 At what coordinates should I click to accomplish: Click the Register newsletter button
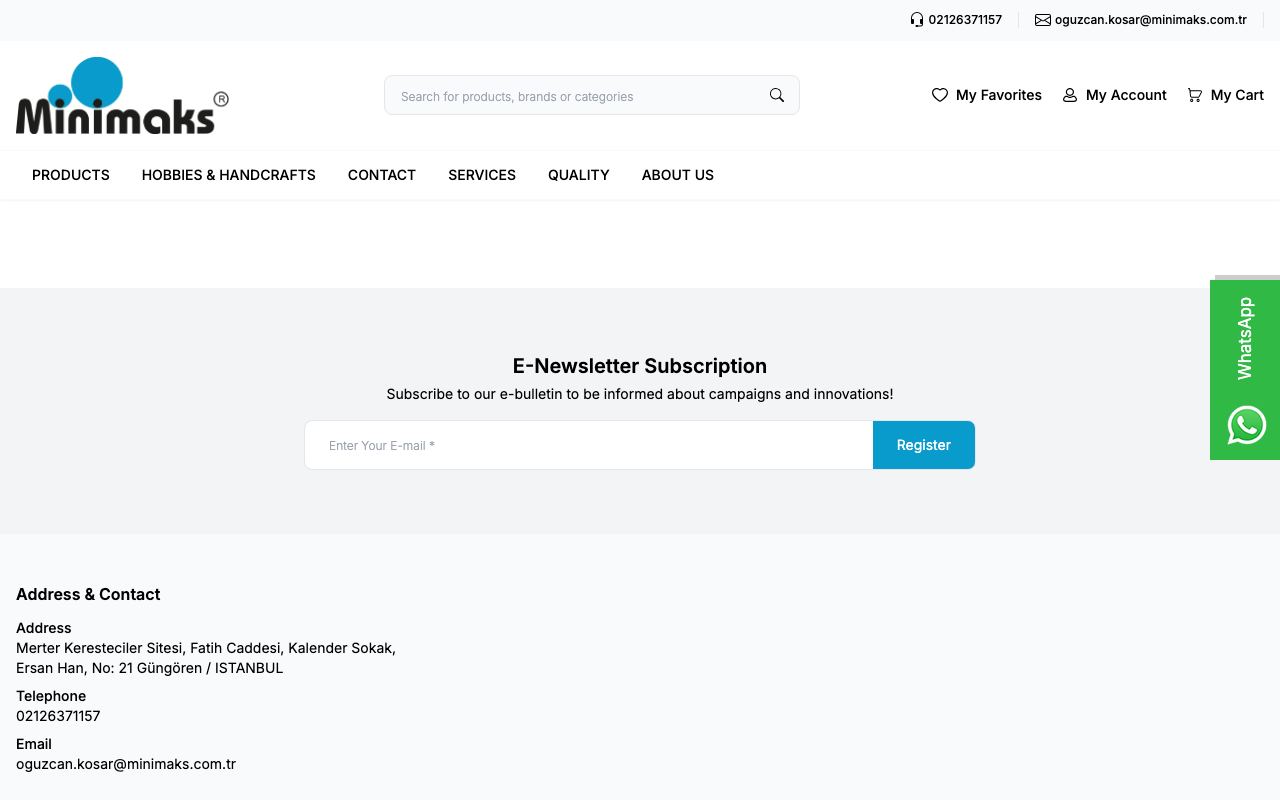pyautogui.click(x=924, y=445)
